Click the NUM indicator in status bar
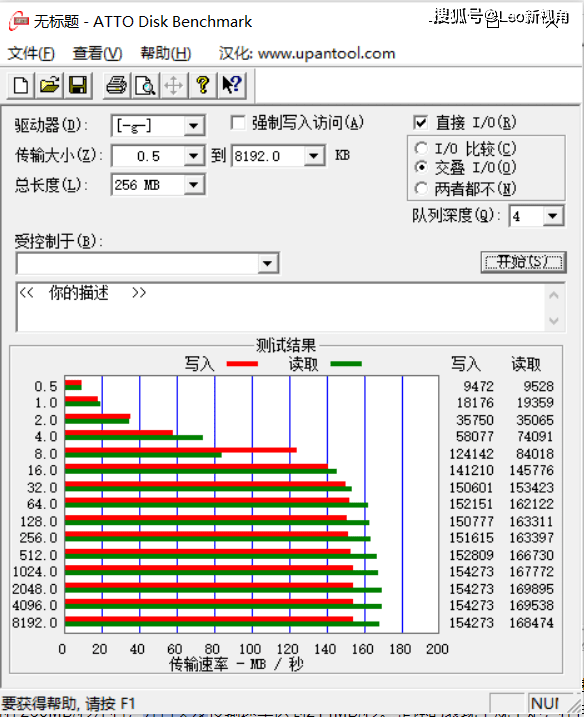This screenshot has height=717, width=584. (545, 703)
